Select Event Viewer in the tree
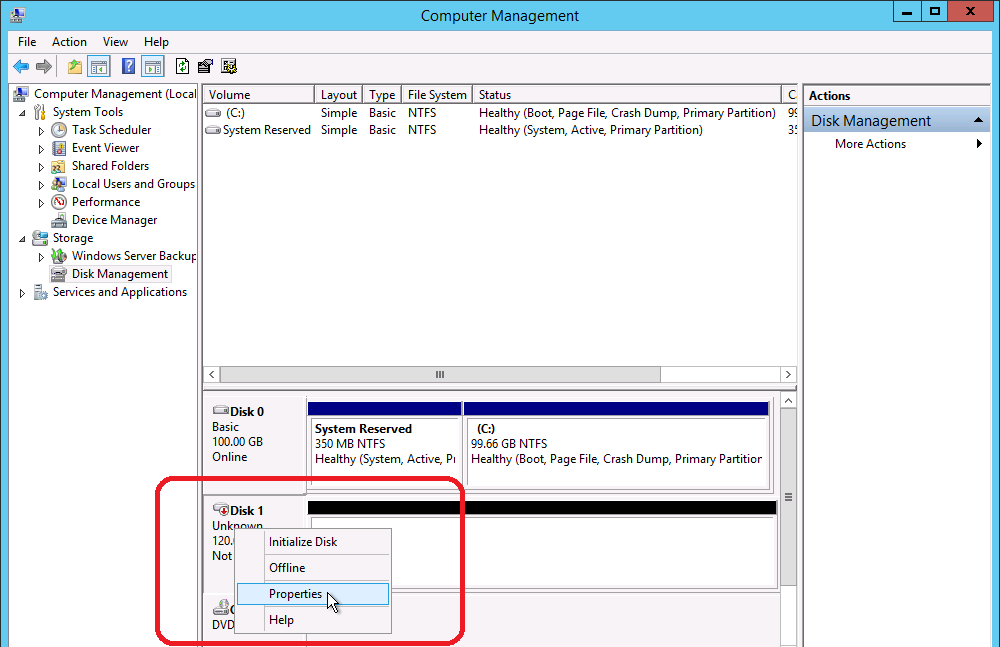The image size is (1000, 647). (105, 148)
